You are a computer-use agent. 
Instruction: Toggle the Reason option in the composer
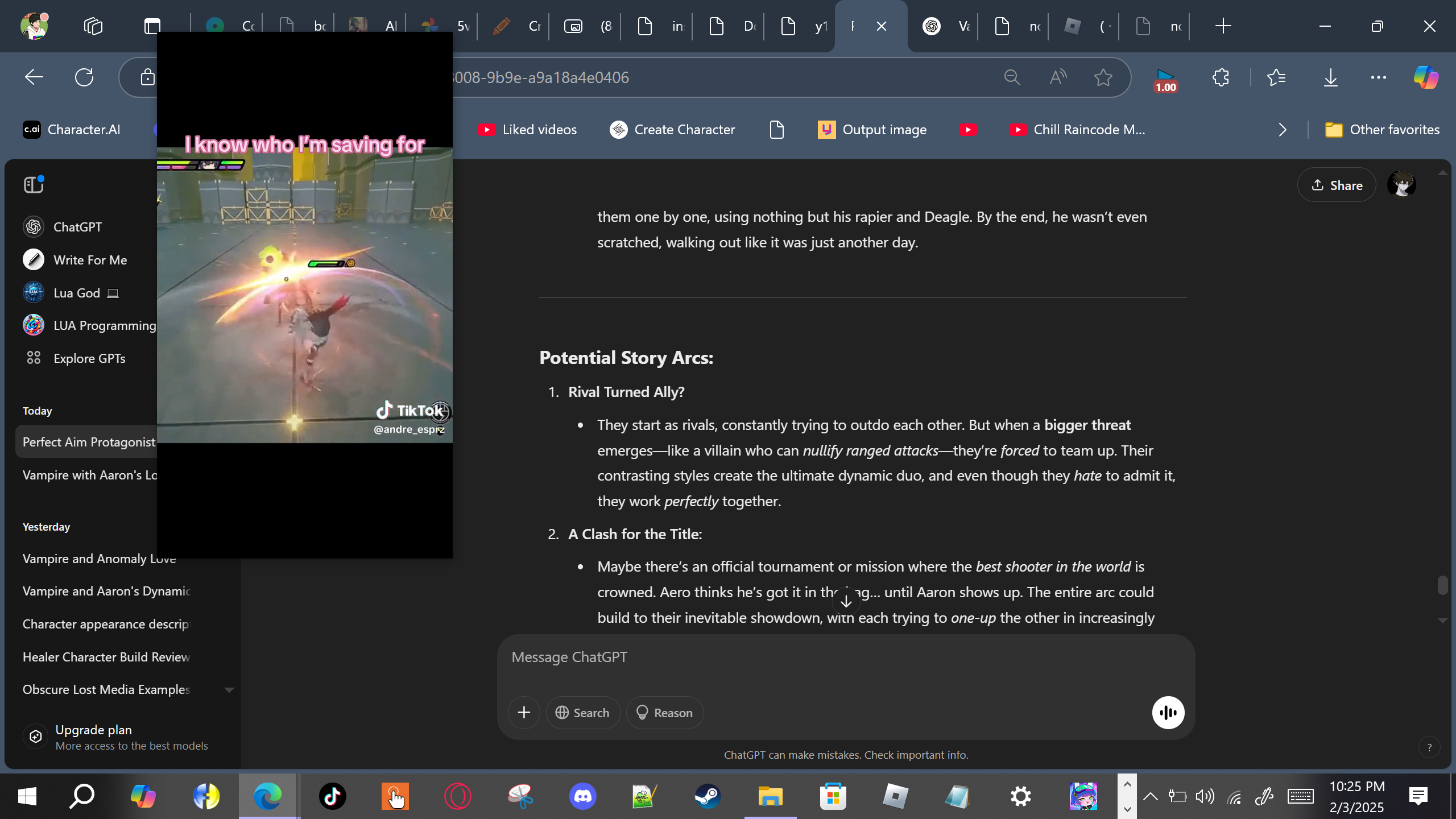[x=664, y=713]
